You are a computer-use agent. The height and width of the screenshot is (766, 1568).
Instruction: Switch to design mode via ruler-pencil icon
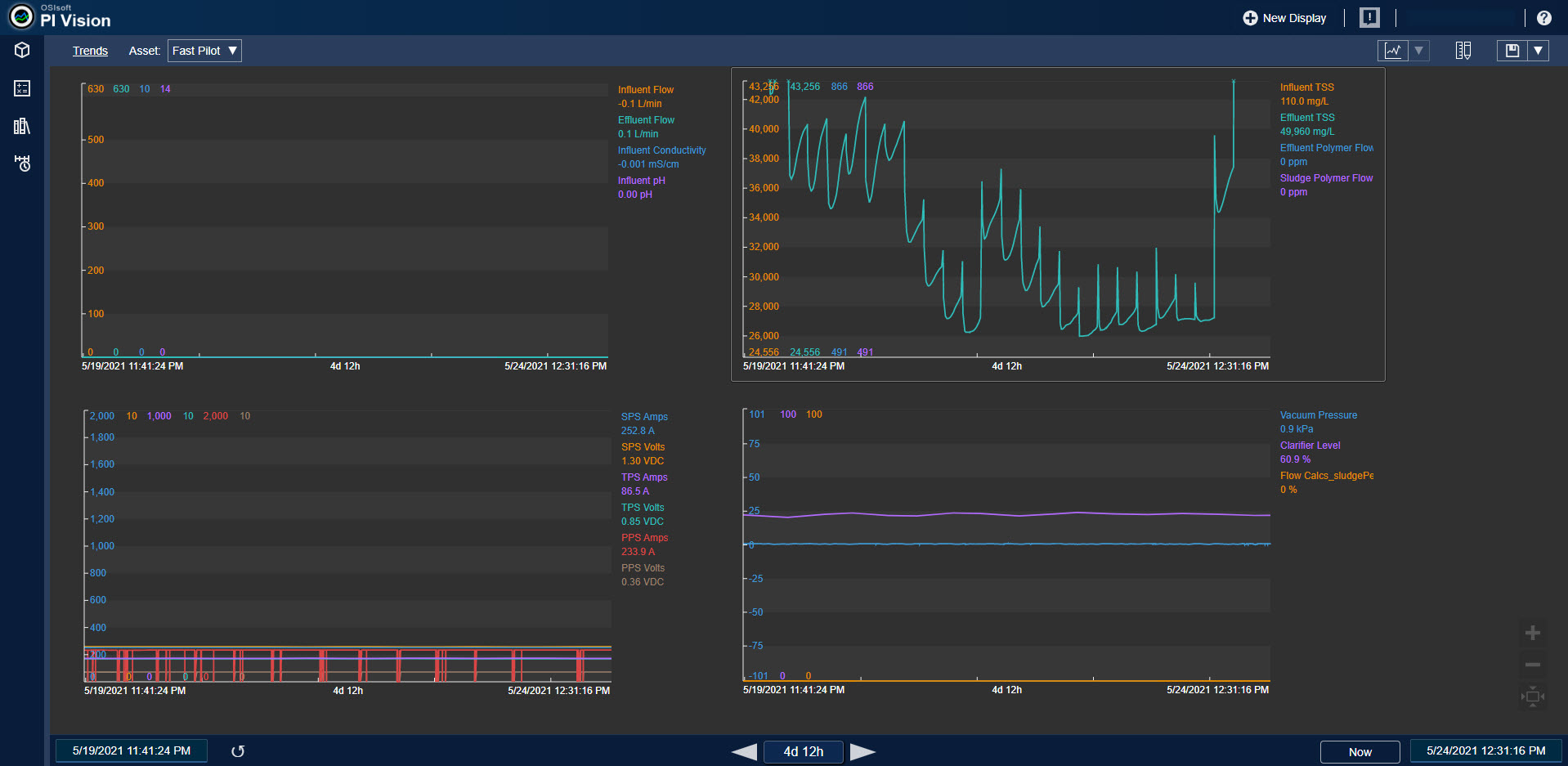tap(1463, 51)
